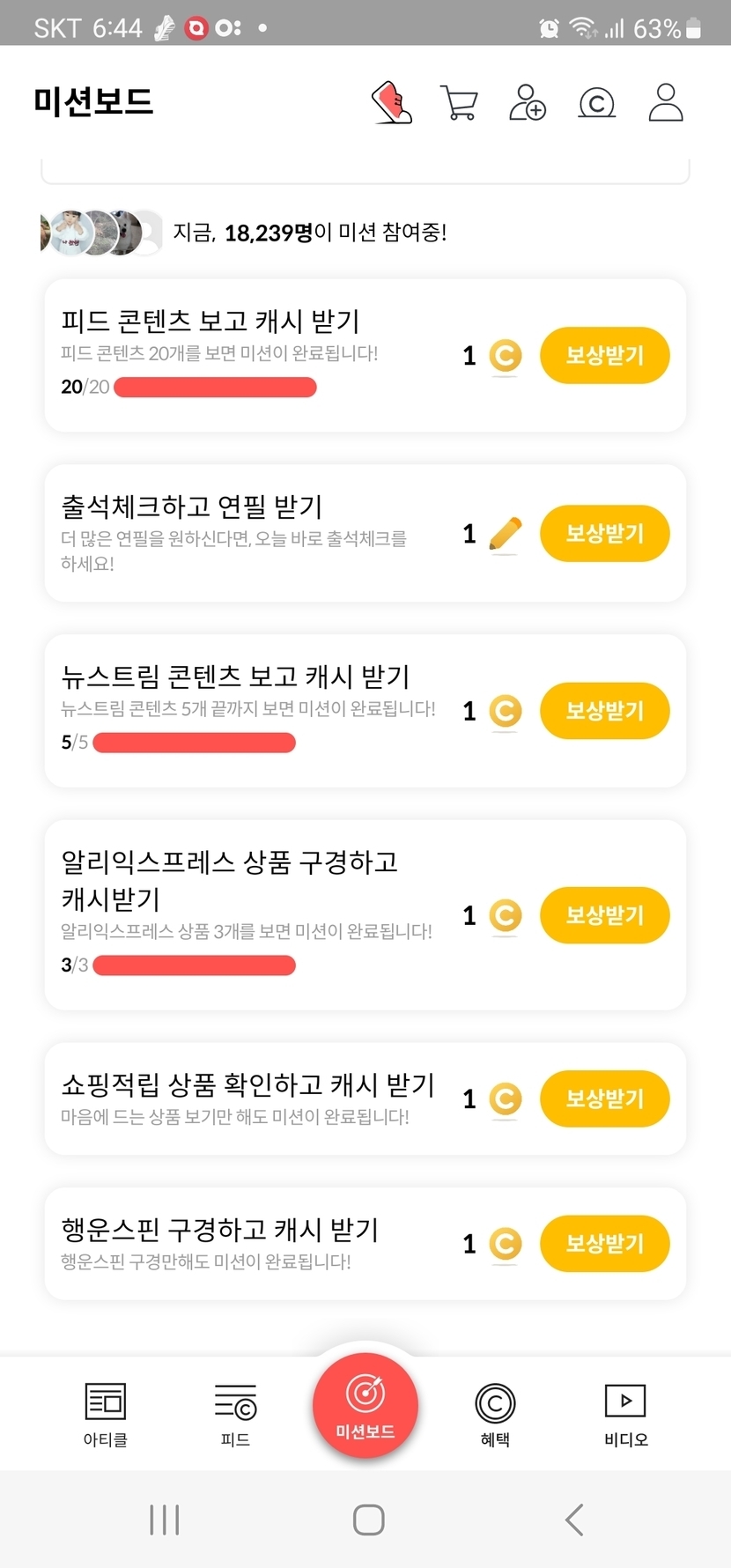This screenshot has width=731, height=1568.
Task: Claim 출석체크 pencil reward with 보상받기
Action: tap(604, 534)
